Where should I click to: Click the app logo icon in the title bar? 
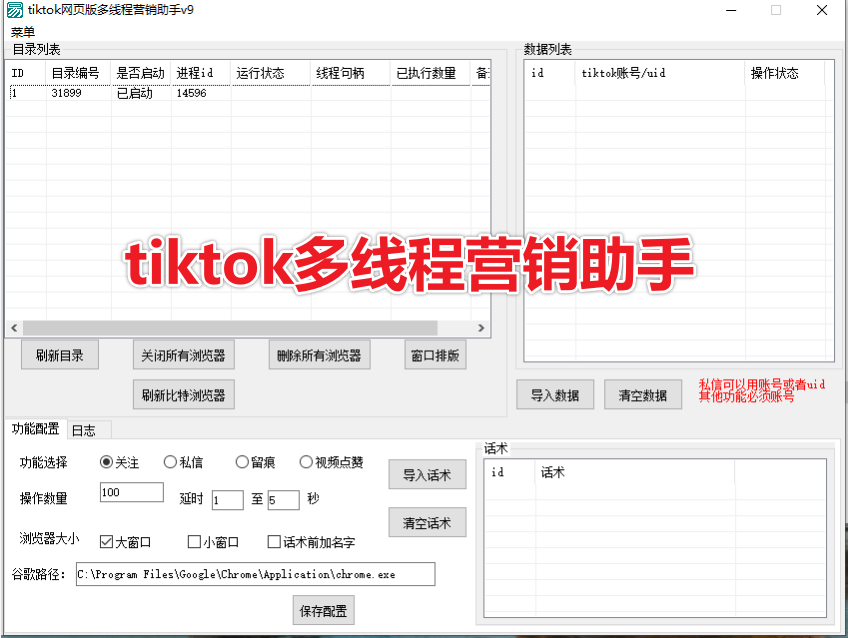tap(15, 10)
